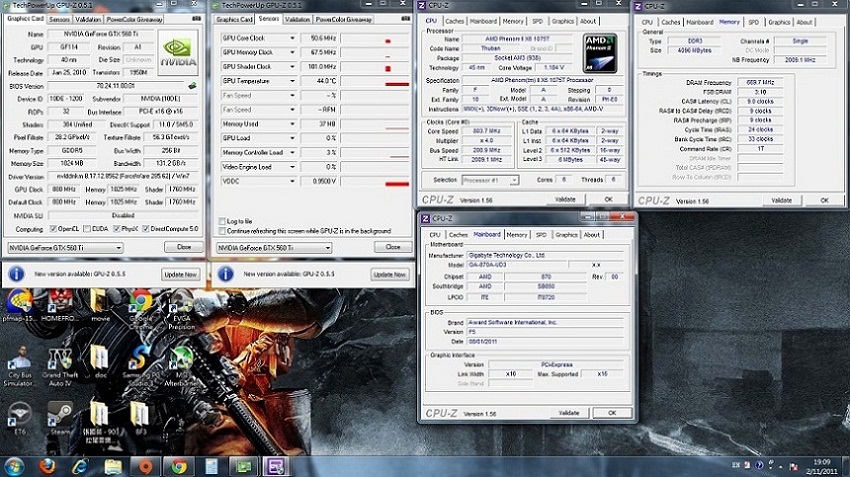Viewport: 850px width, 477px height.
Task: Toggle the PhysX checkbox
Action: tap(117, 229)
